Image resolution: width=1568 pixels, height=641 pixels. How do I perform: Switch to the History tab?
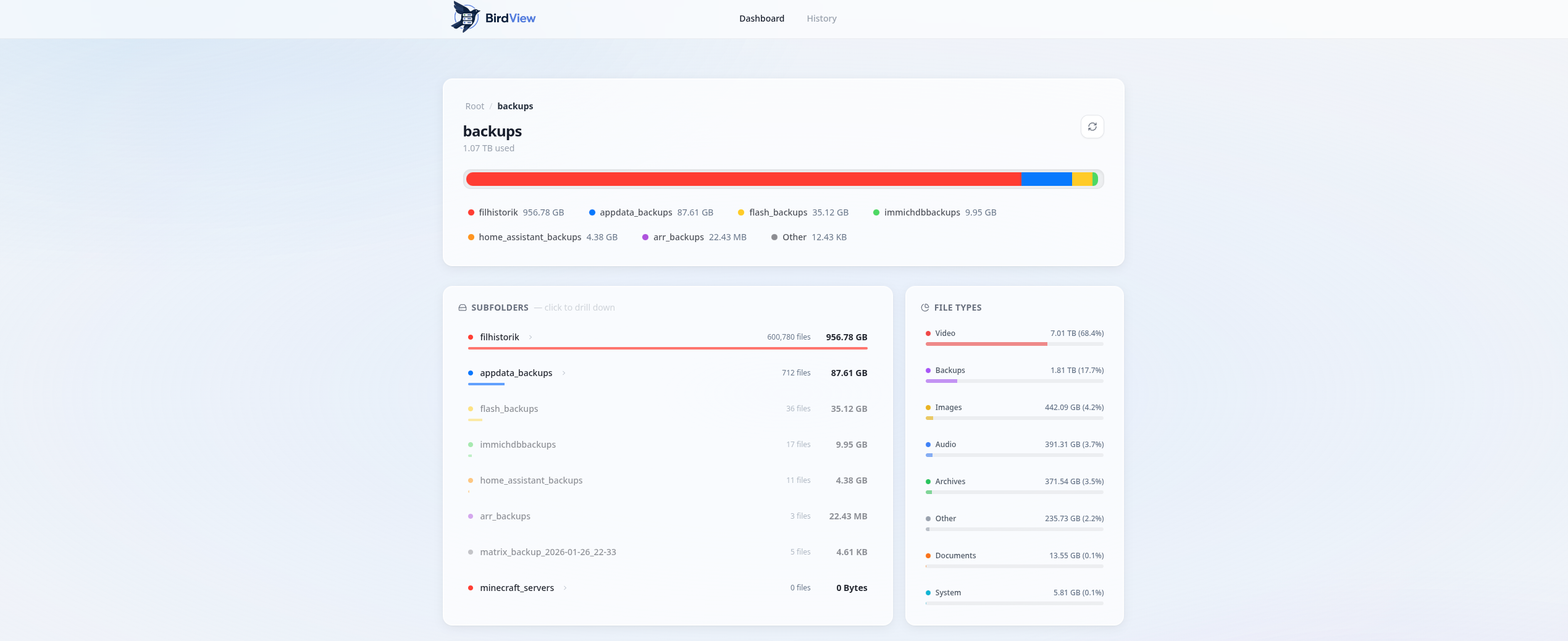[x=821, y=19]
